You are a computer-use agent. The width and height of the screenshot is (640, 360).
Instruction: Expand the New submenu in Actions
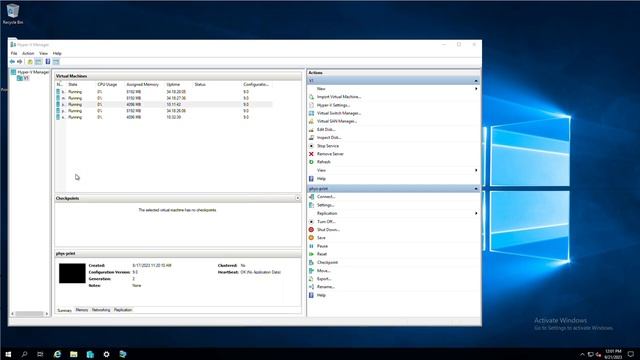tap(394, 89)
